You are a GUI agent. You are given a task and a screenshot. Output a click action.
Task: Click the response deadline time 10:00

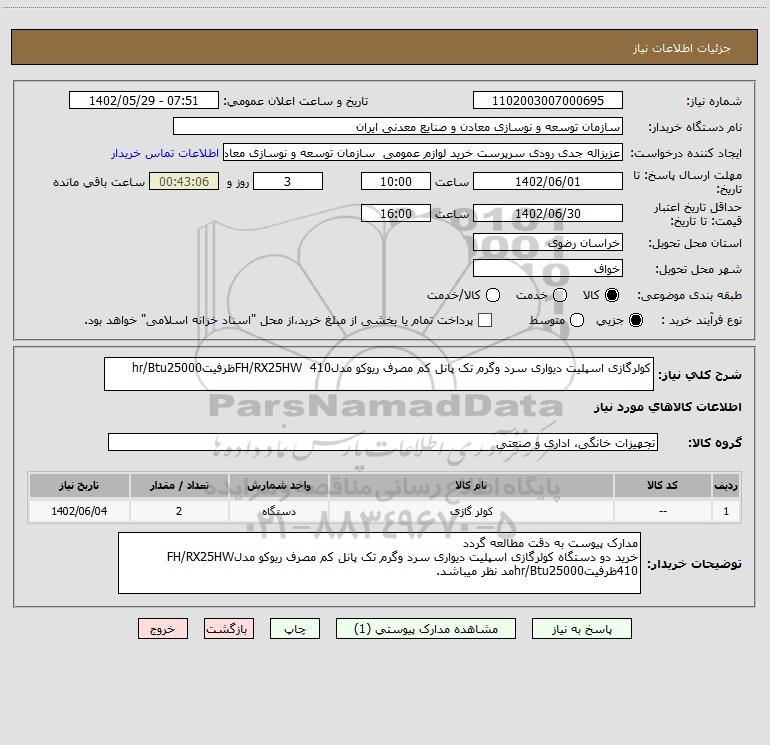pos(396,181)
